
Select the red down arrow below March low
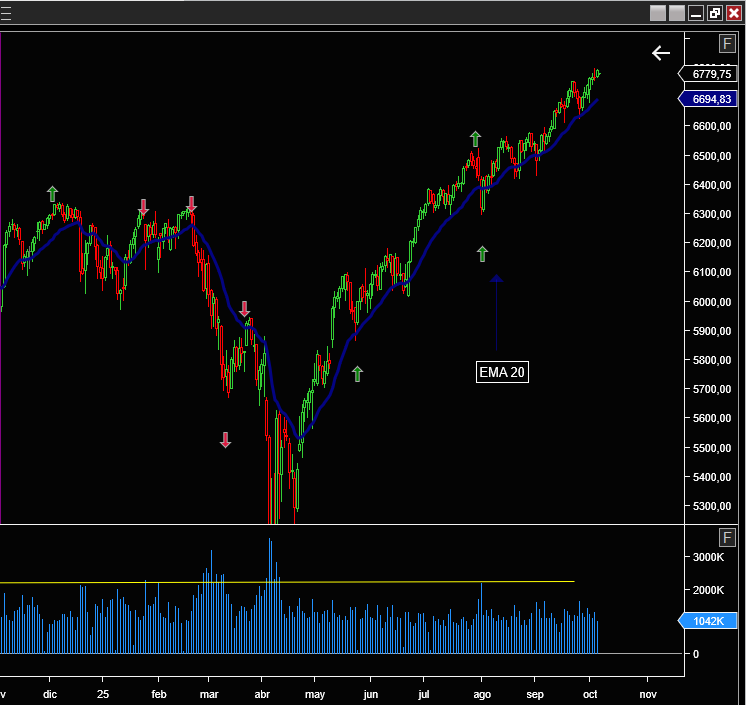point(226,440)
